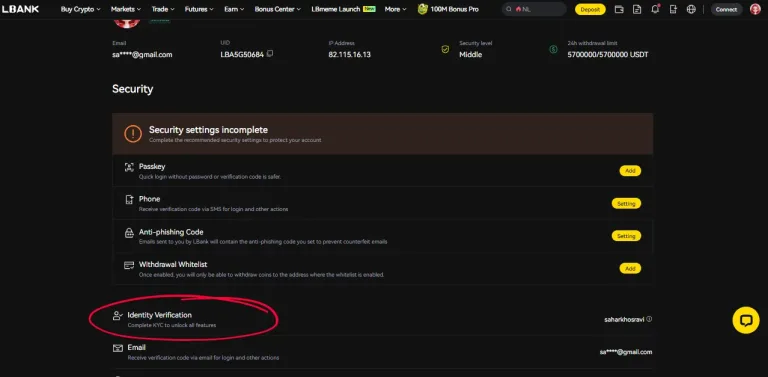Viewport: 768px width, 377px height.
Task: Click the yellow Deposit button
Action: pyautogui.click(x=590, y=9)
